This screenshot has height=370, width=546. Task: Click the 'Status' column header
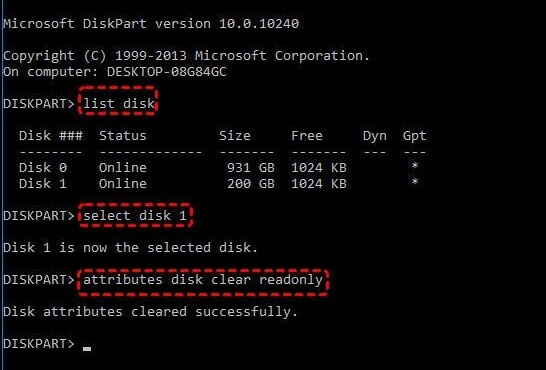[123, 136]
